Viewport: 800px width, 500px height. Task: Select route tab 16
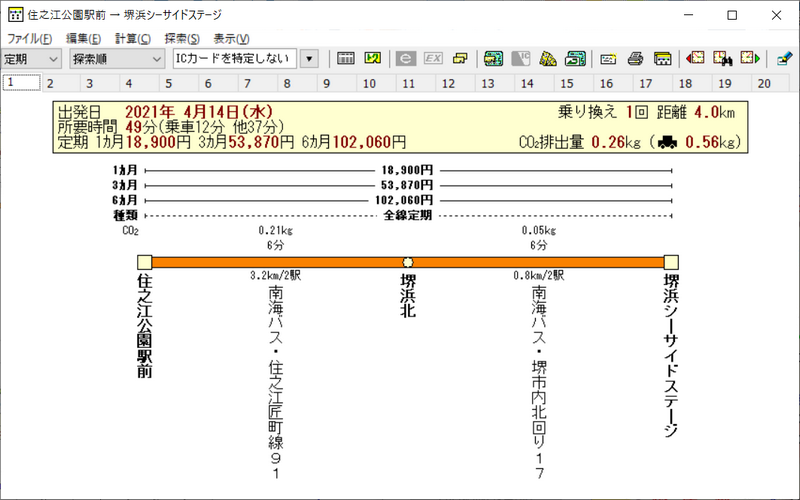614,83
